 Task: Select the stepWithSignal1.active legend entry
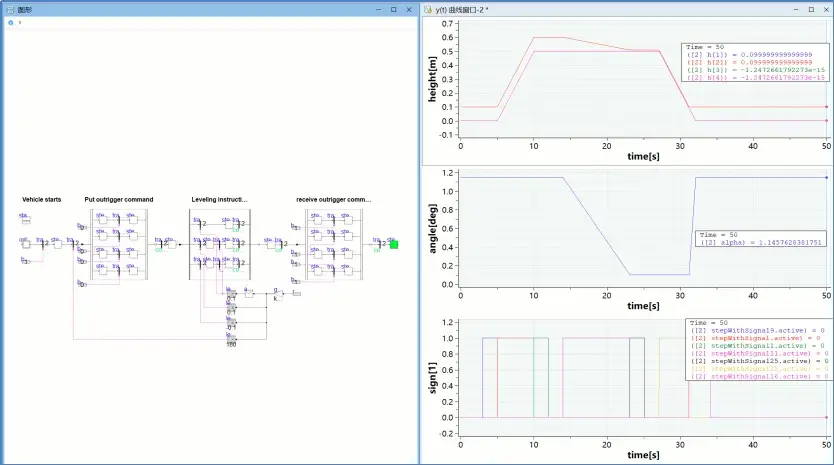coord(758,346)
